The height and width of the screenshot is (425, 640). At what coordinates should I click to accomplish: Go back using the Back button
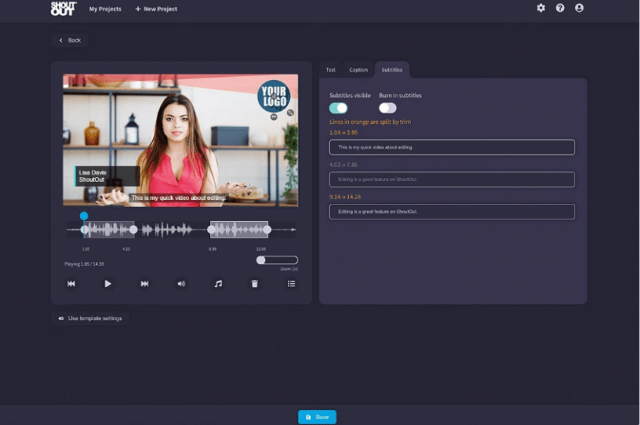point(70,40)
